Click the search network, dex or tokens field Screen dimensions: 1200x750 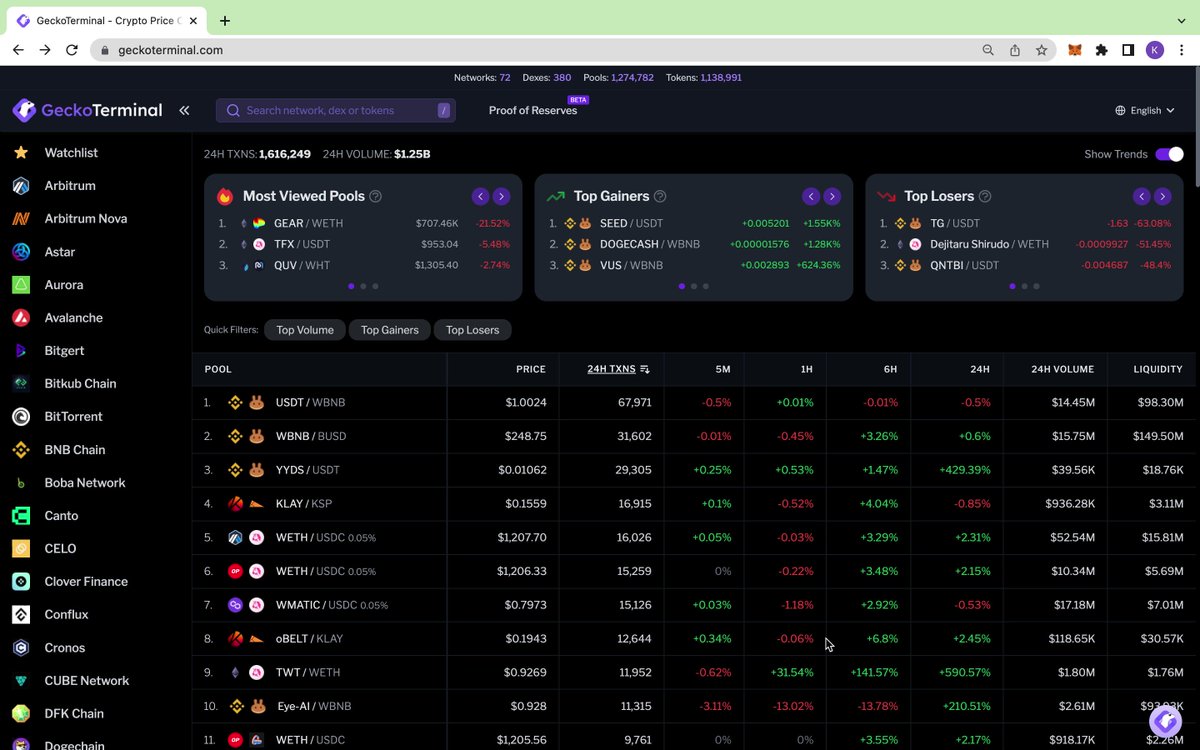[x=336, y=111]
